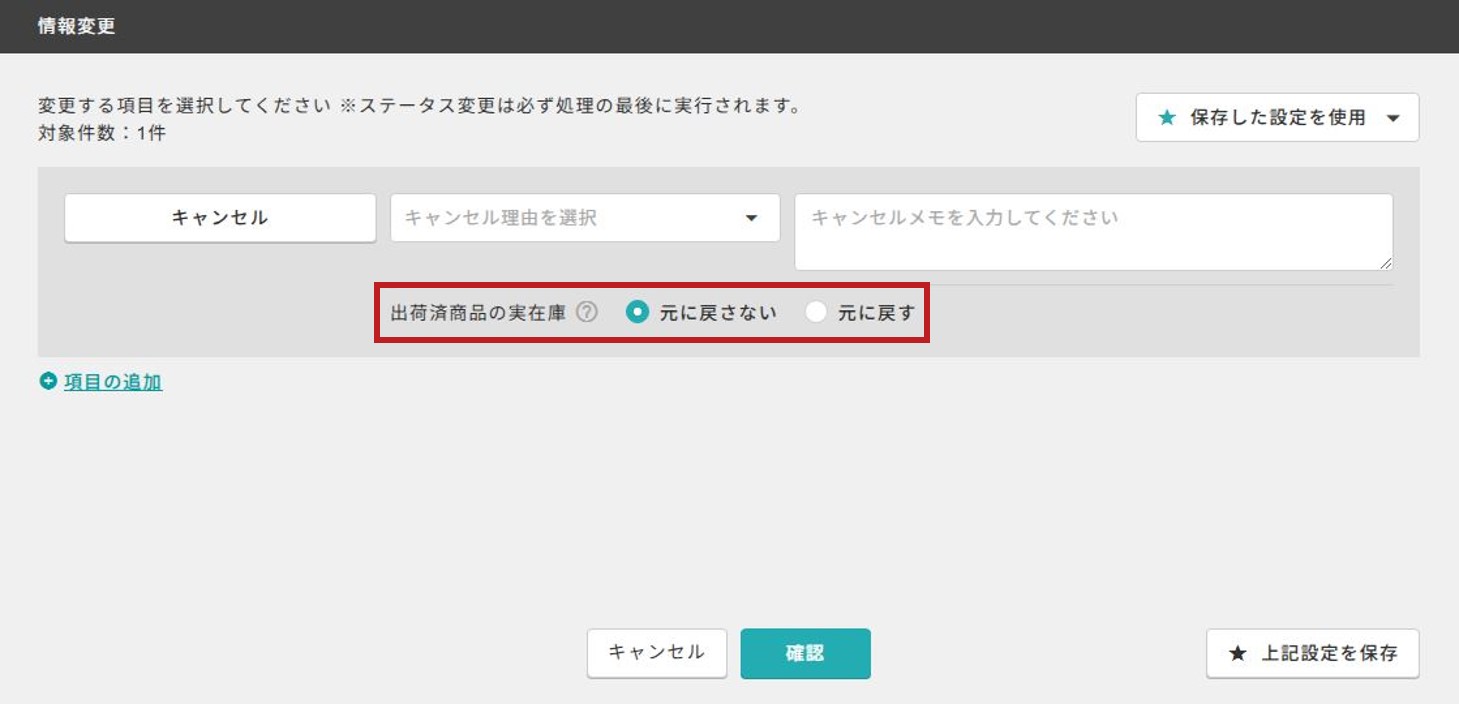Click the teal star icon beside 保存した設定を使用
The height and width of the screenshot is (704, 1459).
click(1166, 118)
